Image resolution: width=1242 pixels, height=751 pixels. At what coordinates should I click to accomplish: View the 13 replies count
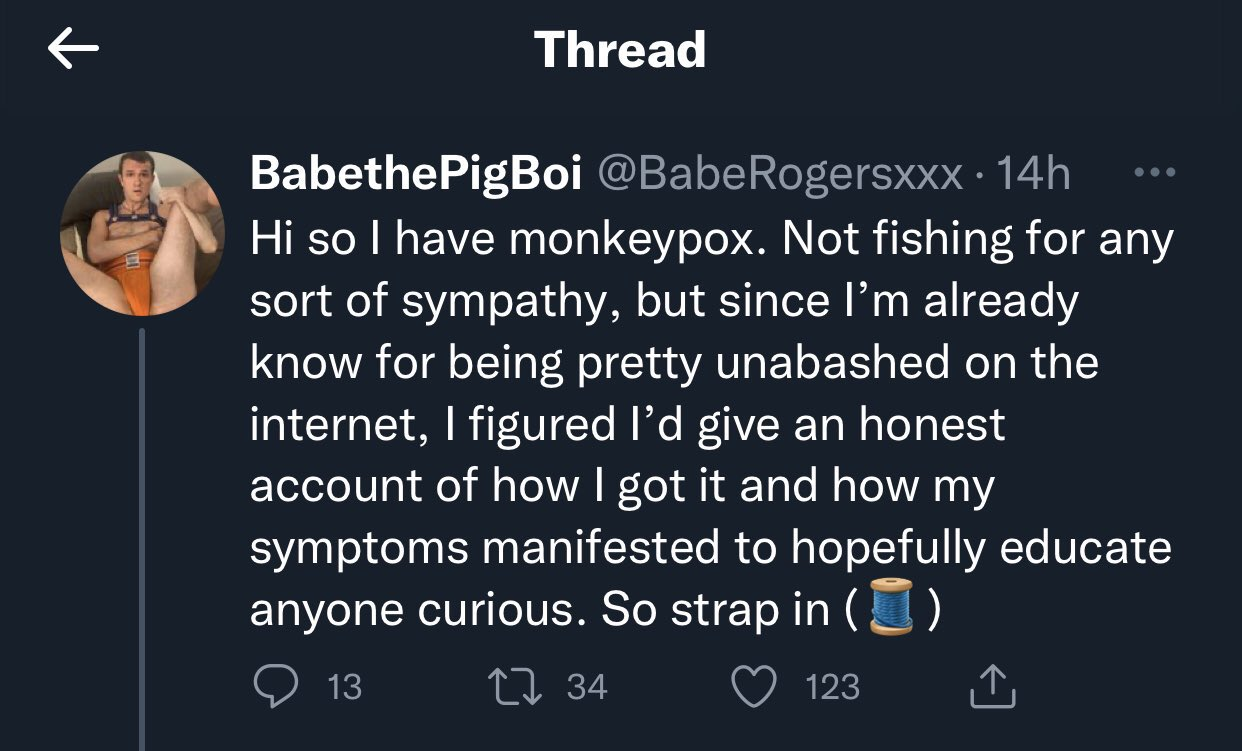[x=344, y=687]
